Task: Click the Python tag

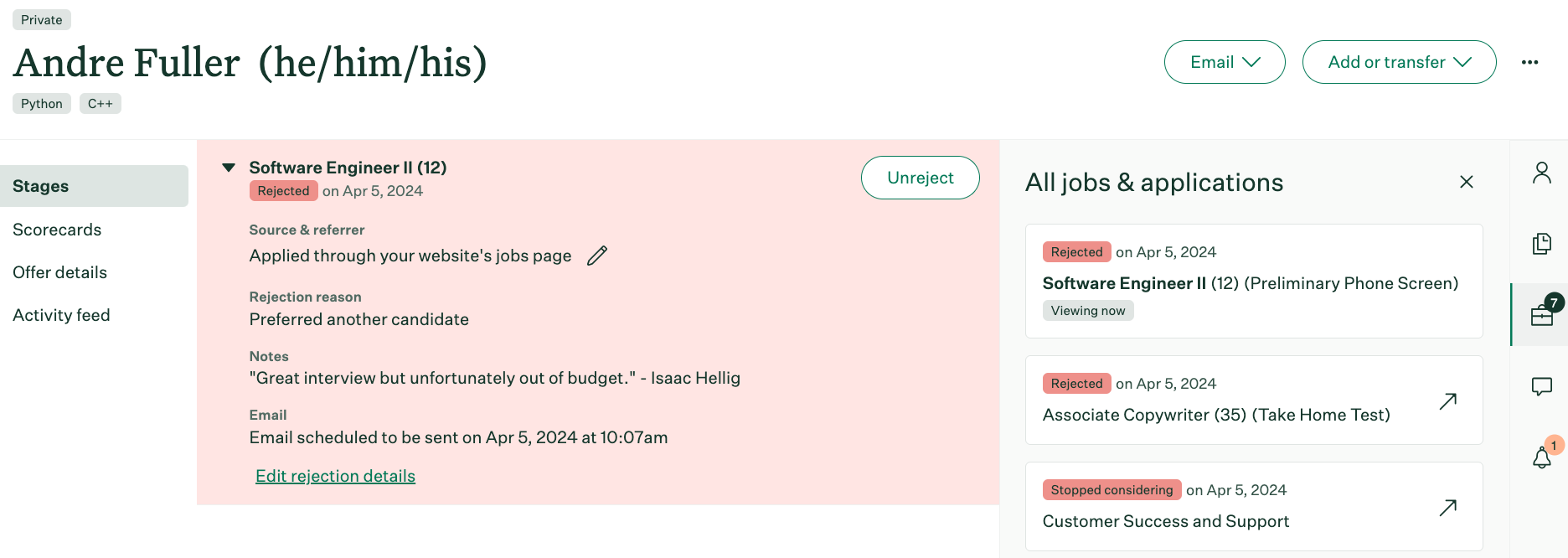Action: pyautogui.click(x=42, y=104)
